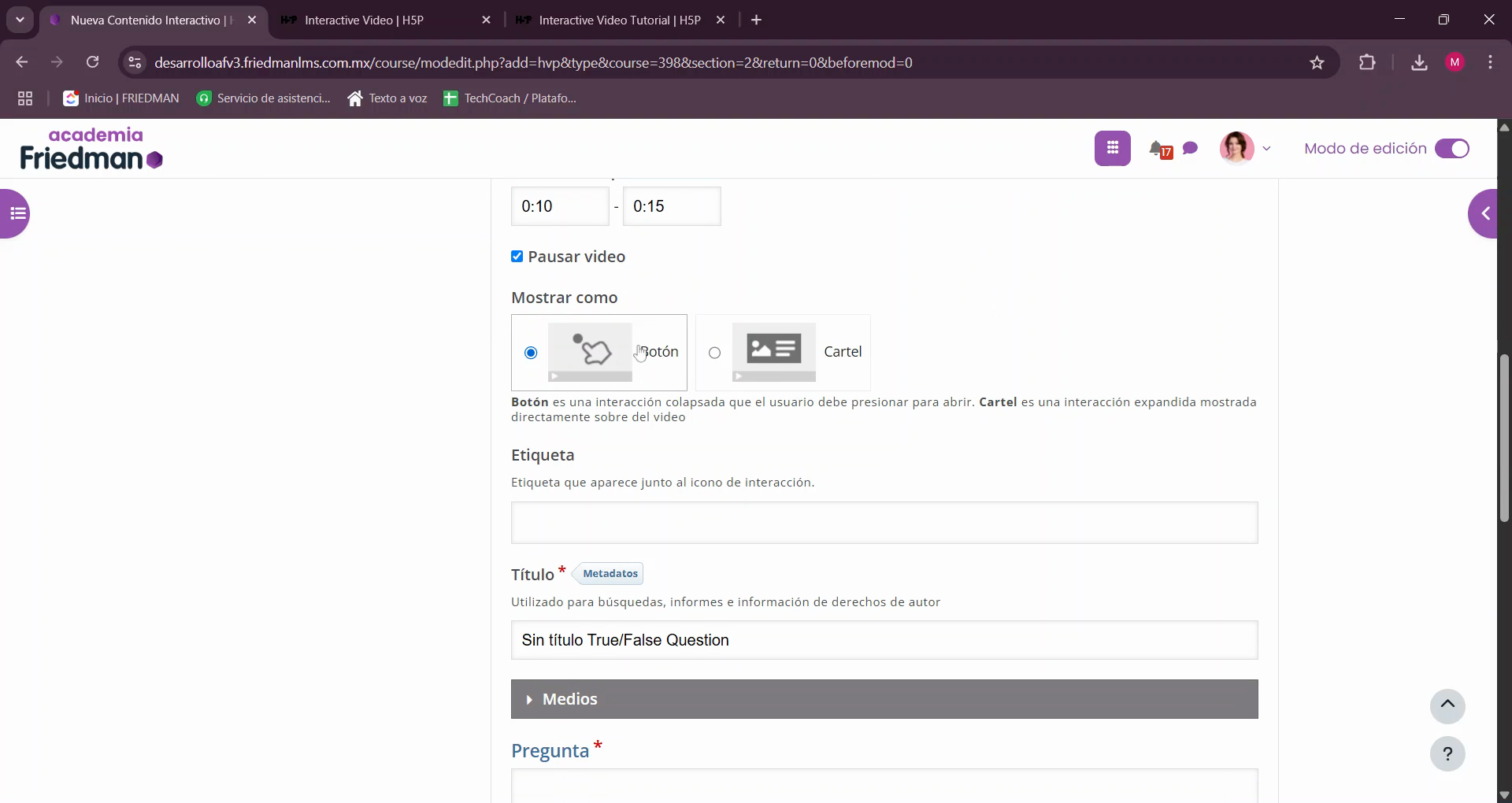Click the Mostrar como heading
Viewport: 1512px width, 803px height.
tap(565, 298)
